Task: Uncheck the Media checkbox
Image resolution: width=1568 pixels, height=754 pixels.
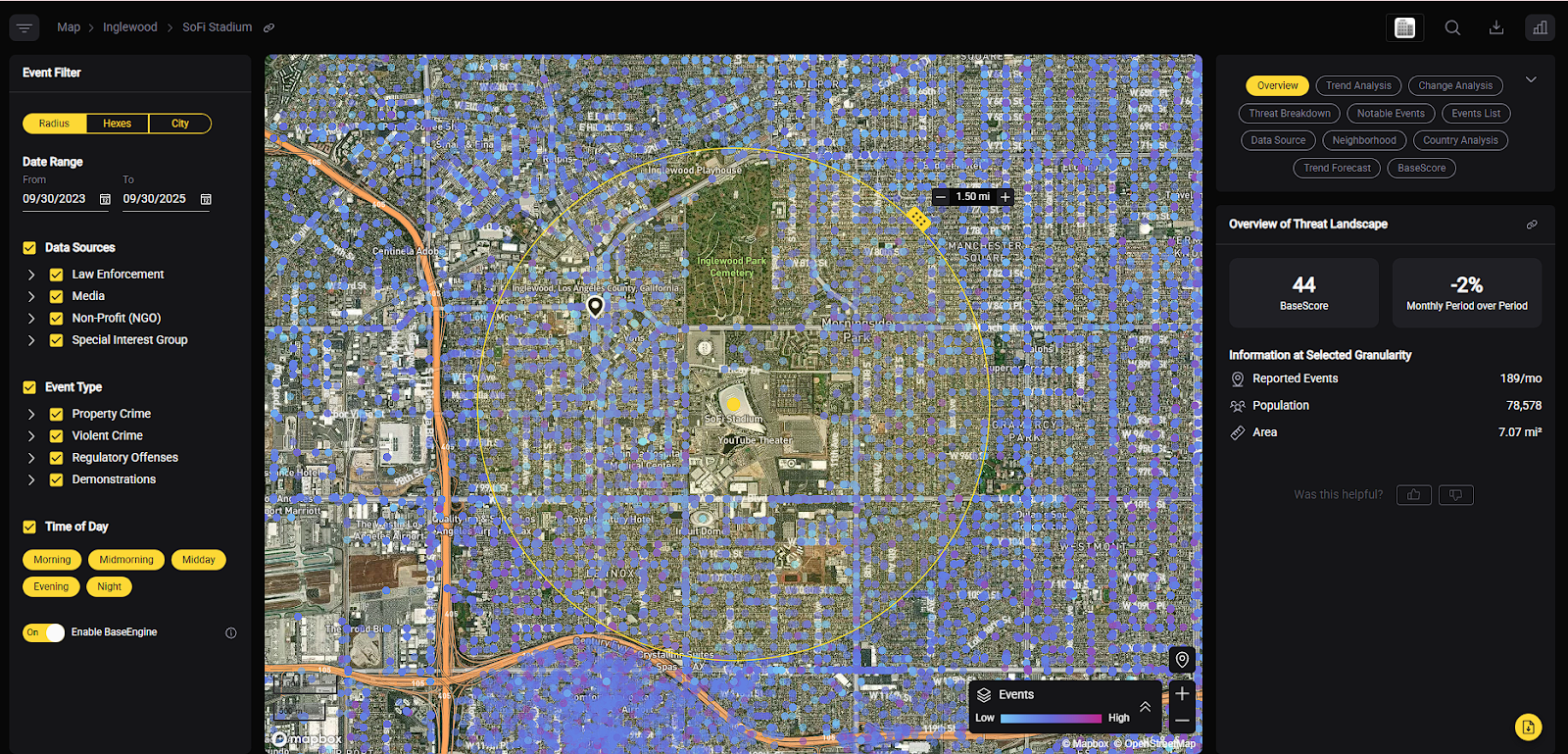Action: pos(56,296)
